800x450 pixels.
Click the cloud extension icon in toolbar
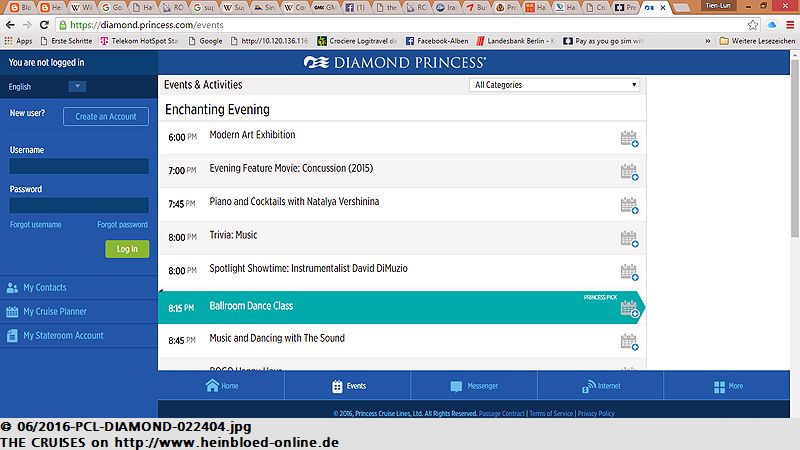coord(771,24)
